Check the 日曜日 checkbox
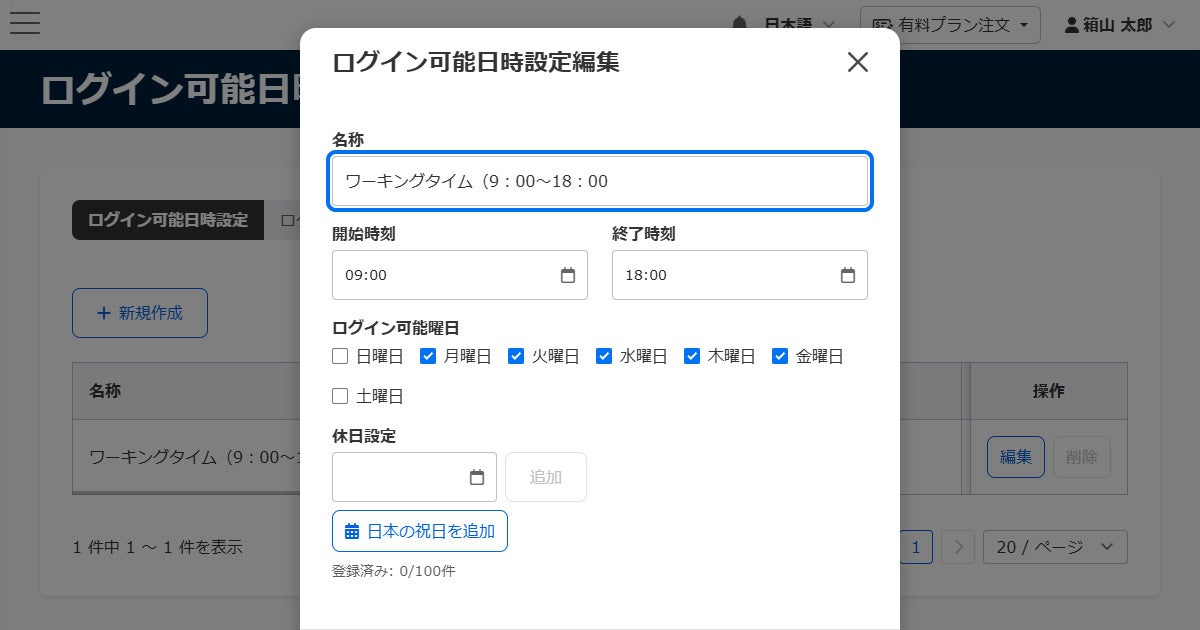 340,356
